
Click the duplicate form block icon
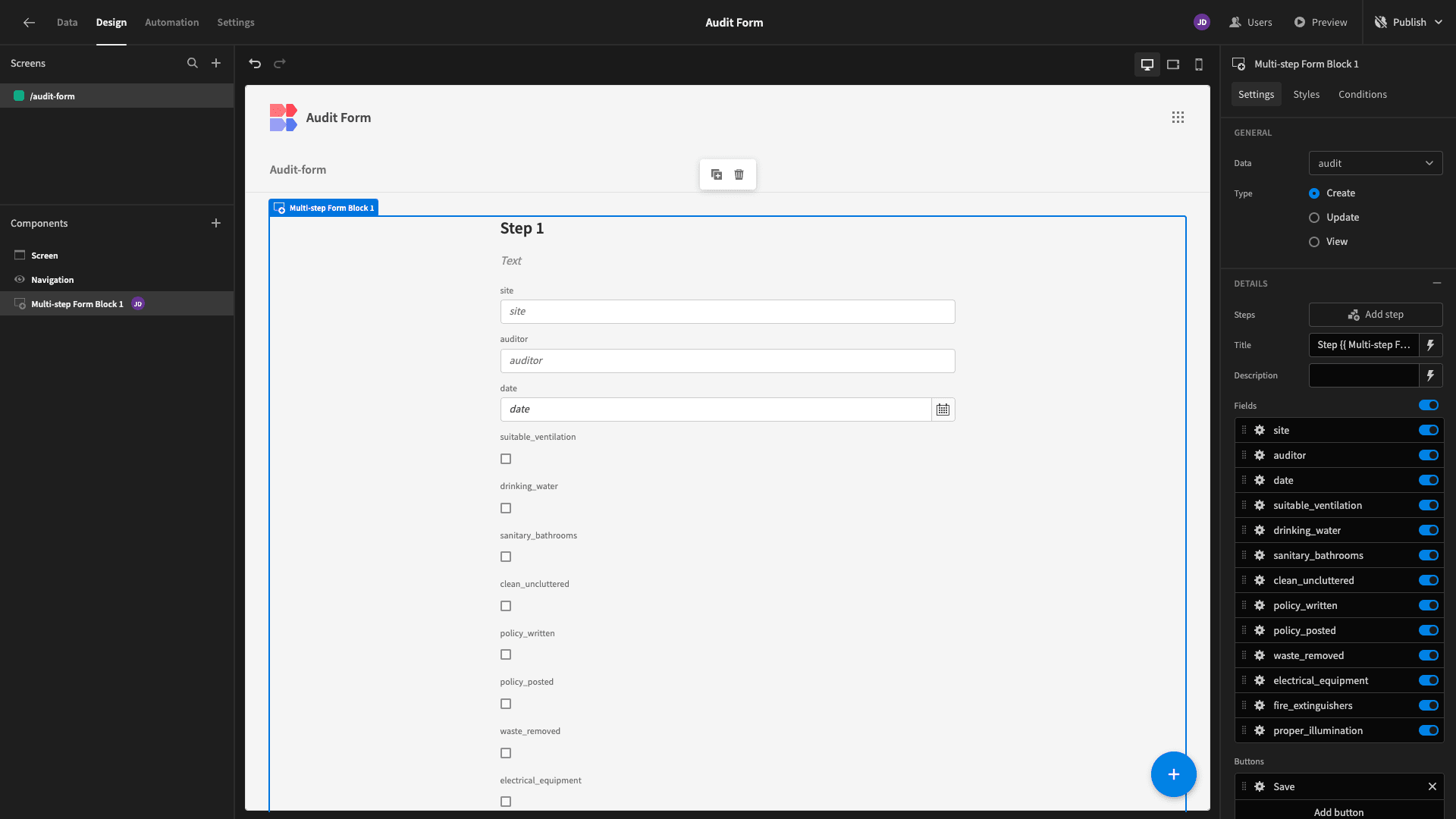pos(716,174)
